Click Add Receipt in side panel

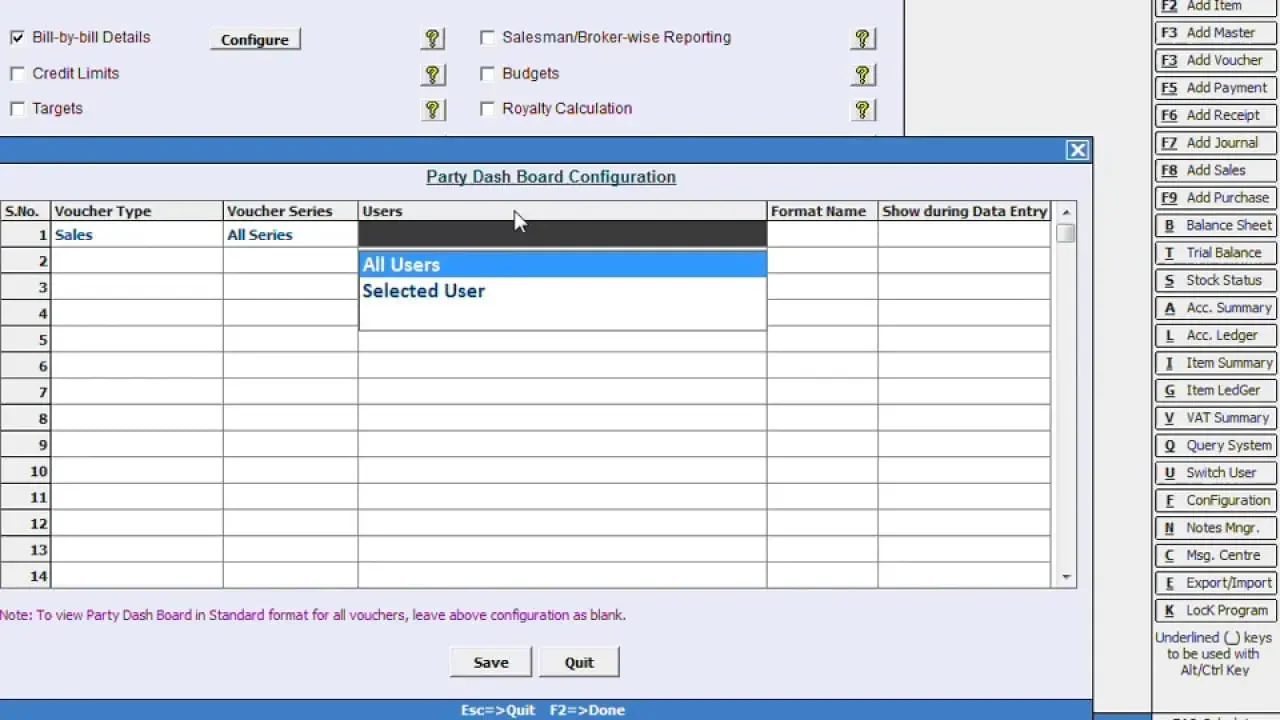(1215, 115)
